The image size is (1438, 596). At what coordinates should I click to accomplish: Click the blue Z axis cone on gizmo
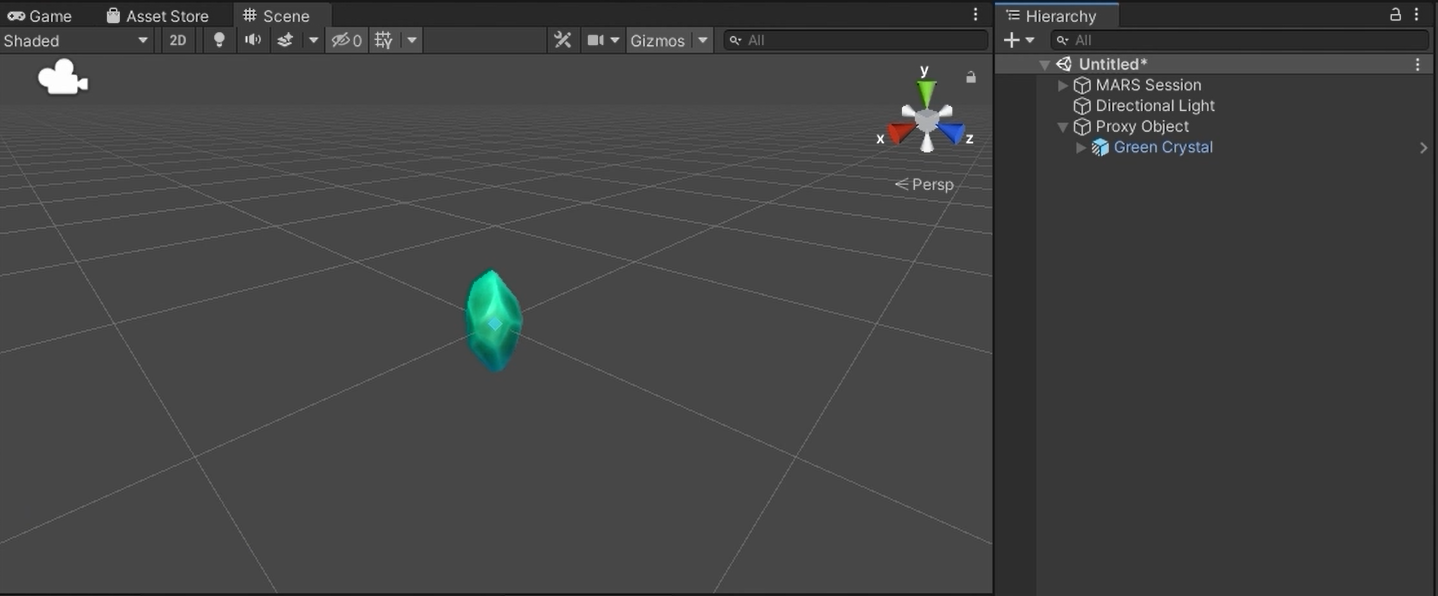(x=952, y=132)
